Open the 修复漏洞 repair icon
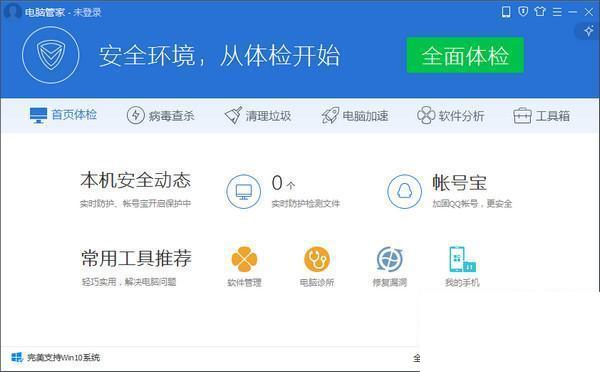600x372 pixels. 390,266
